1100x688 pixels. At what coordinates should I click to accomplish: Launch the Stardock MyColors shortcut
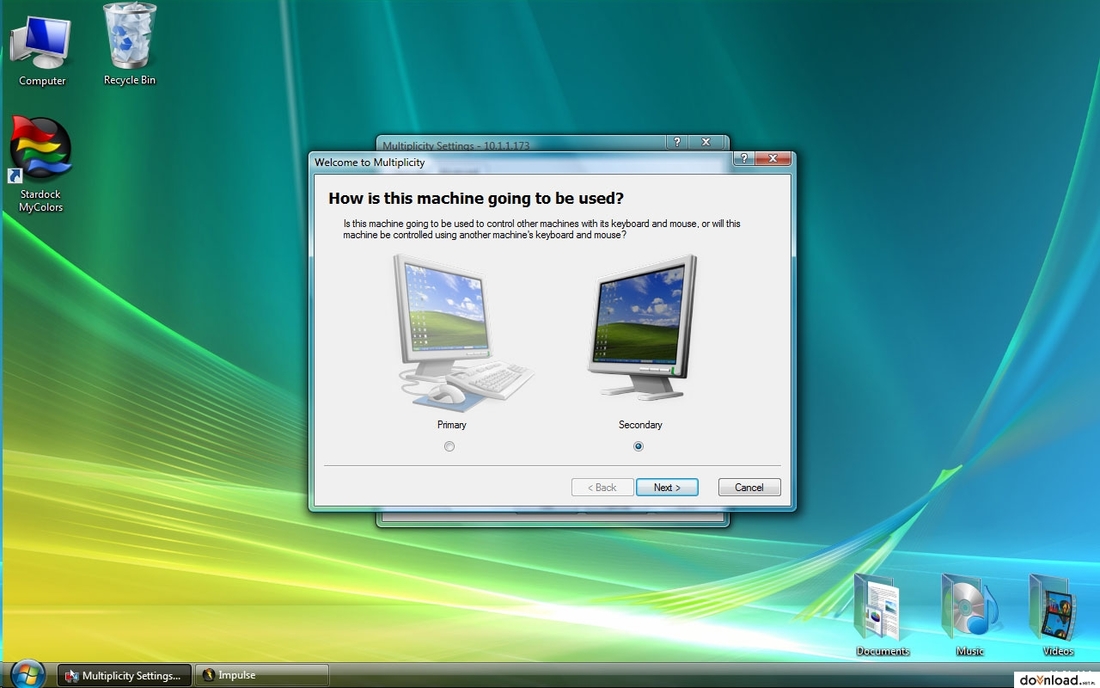tap(40, 165)
